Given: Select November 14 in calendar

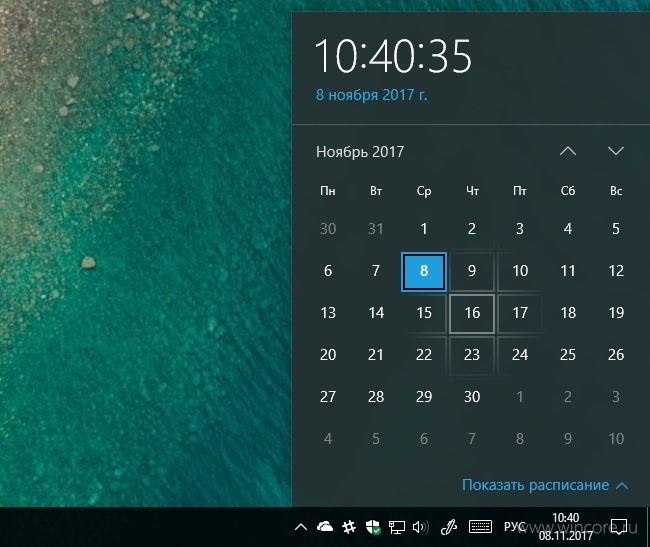Looking at the screenshot, I should [x=376, y=313].
